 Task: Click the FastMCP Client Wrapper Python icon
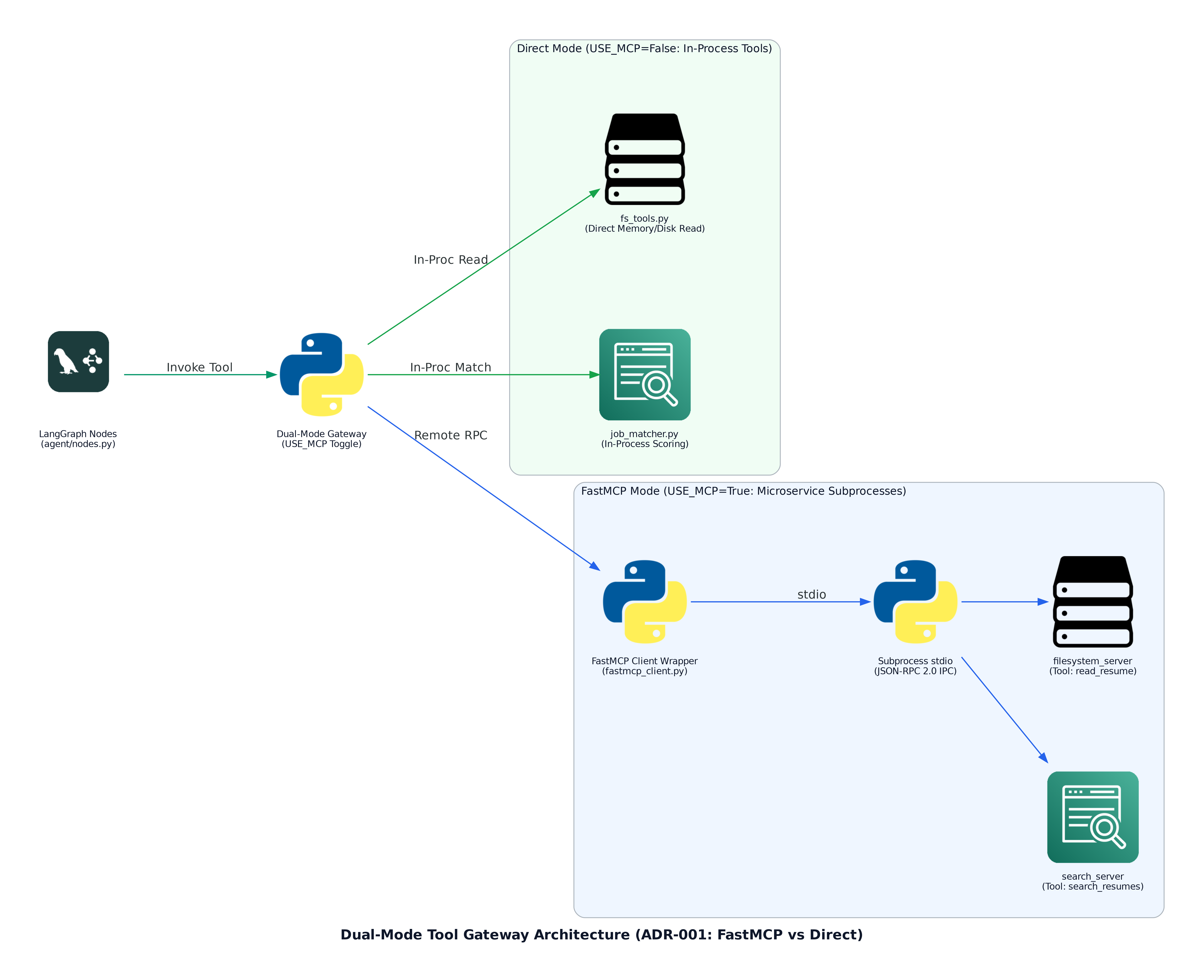click(645, 602)
